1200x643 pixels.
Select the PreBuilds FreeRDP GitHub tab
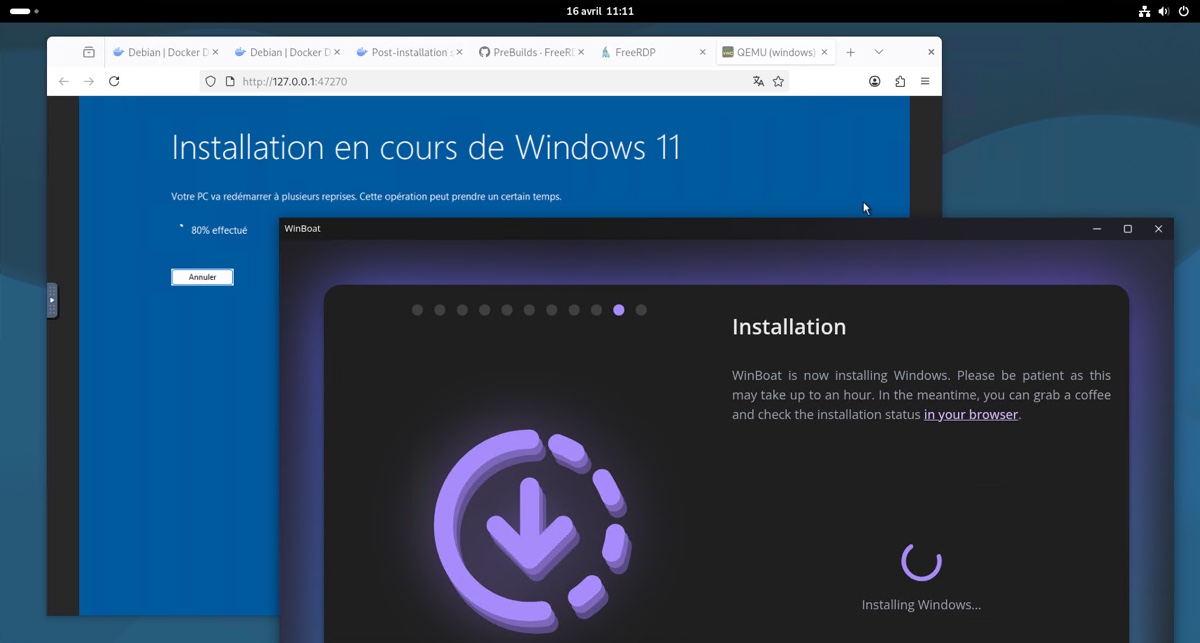pyautogui.click(x=528, y=52)
